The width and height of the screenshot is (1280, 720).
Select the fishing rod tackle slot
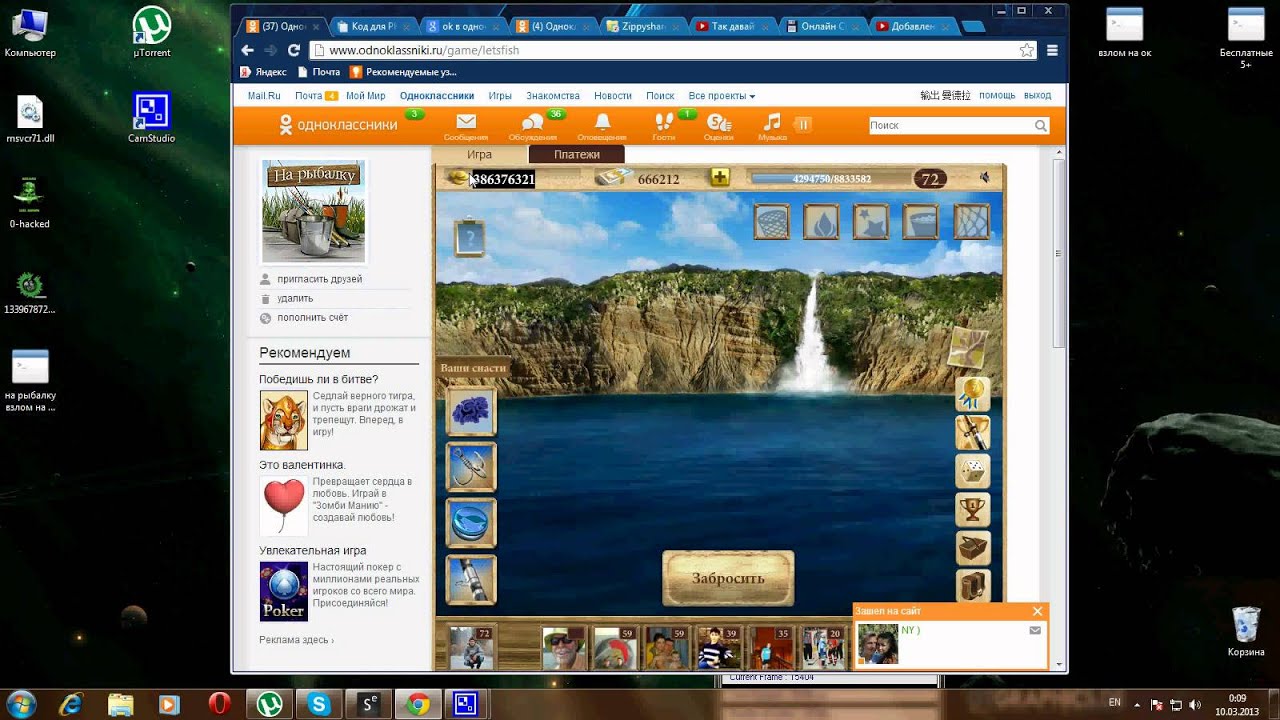pos(470,579)
